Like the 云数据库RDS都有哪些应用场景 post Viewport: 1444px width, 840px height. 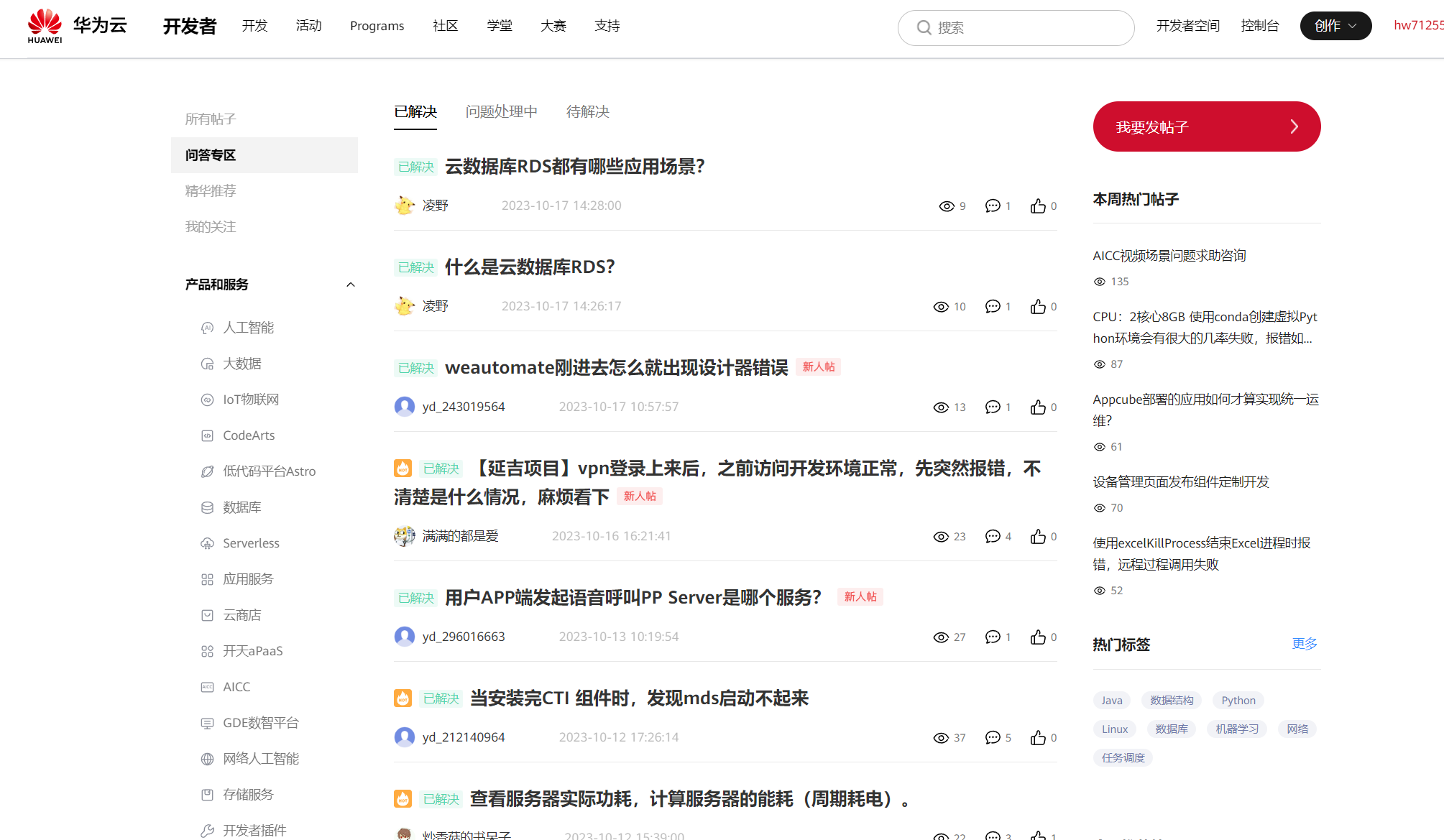coord(1038,206)
